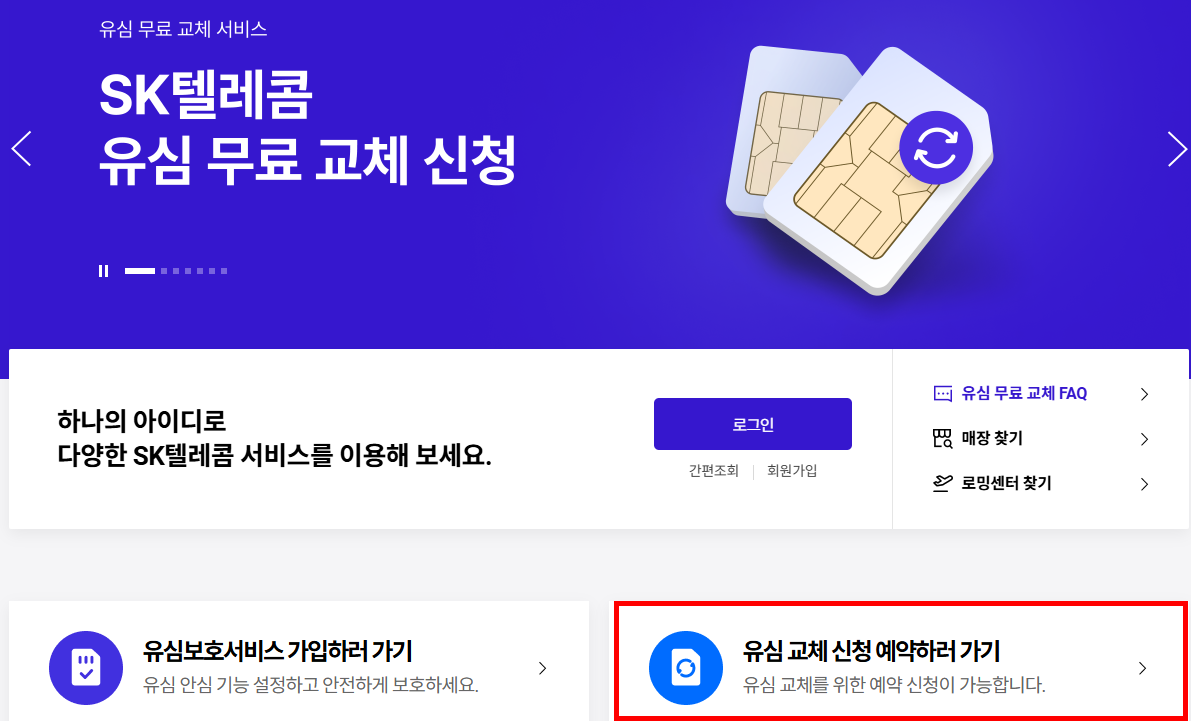Advance to next banner slide arrow
1191x721 pixels.
pyautogui.click(x=1177, y=149)
